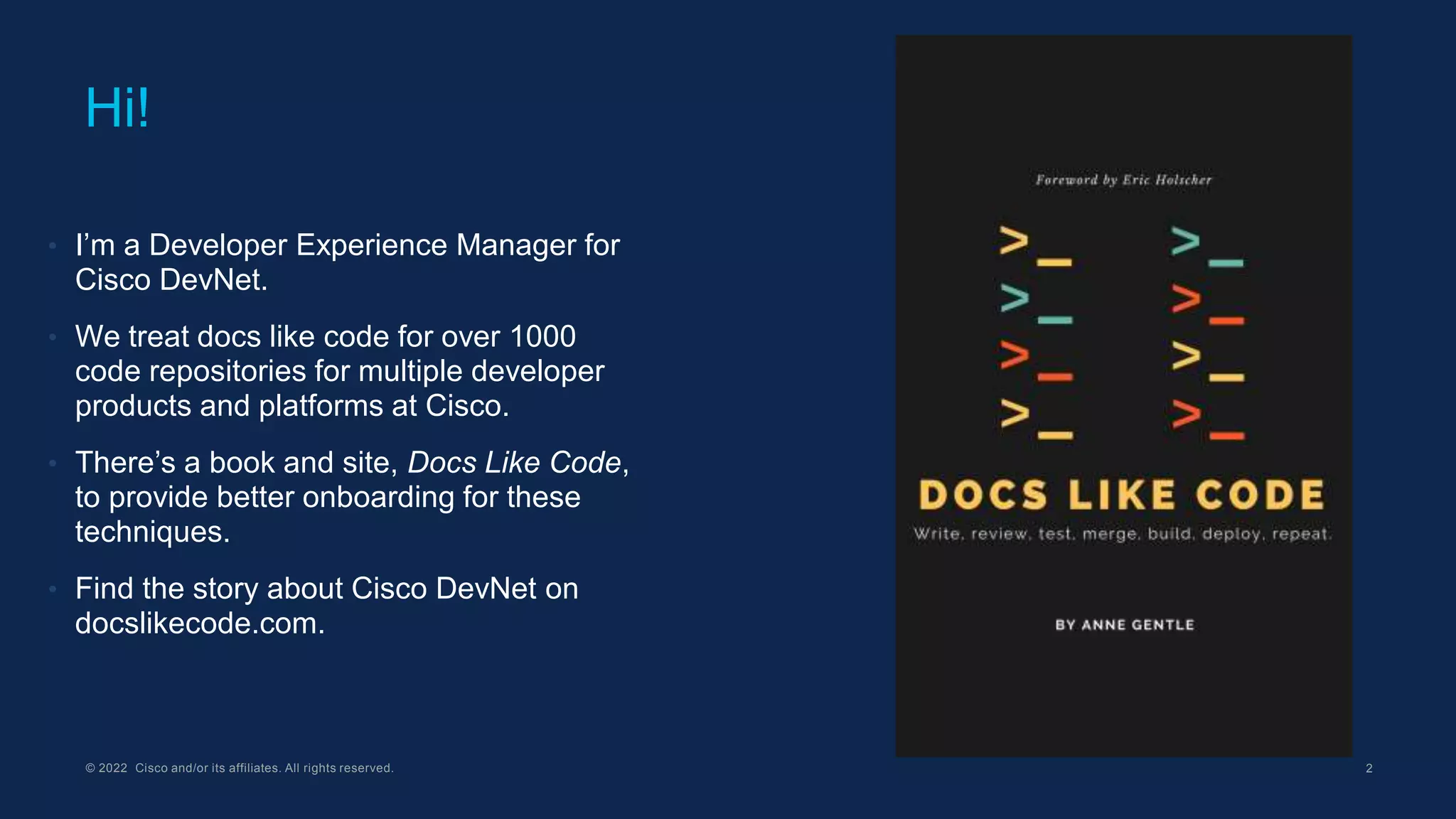
Task: Click the left-column teal prompt icon
Action: pos(1035,304)
